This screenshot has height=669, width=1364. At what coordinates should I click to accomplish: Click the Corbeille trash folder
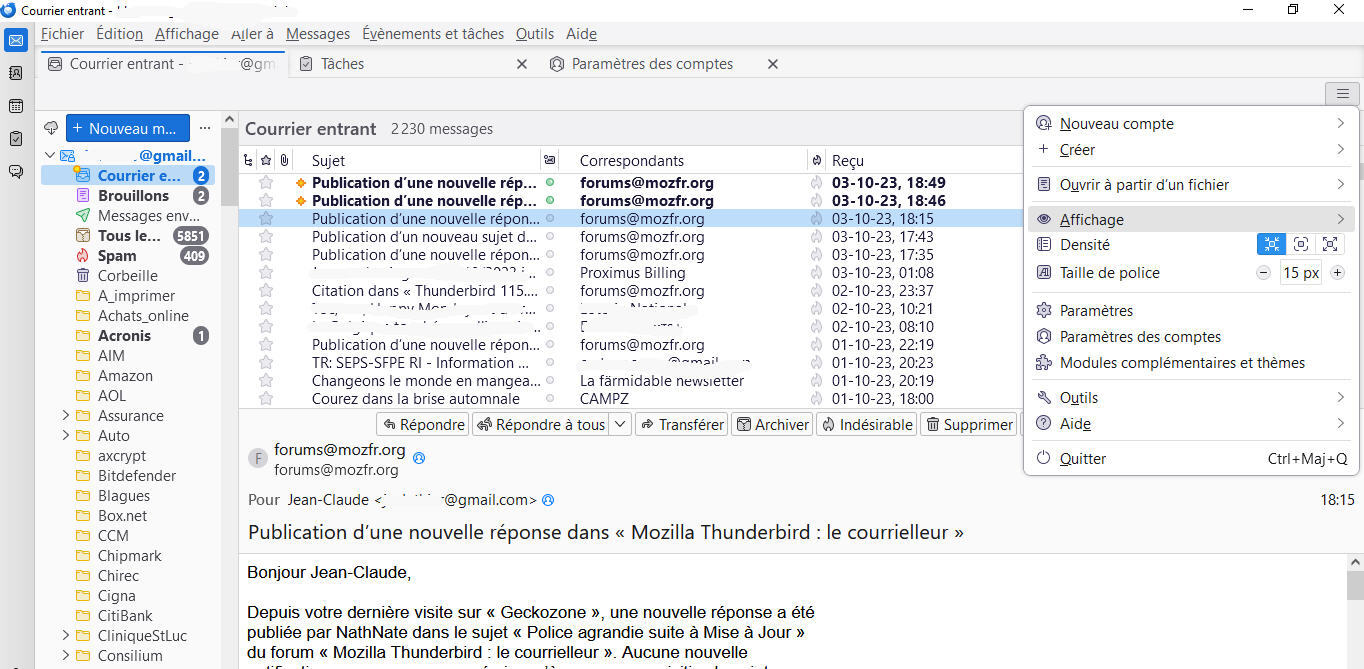coord(127,276)
